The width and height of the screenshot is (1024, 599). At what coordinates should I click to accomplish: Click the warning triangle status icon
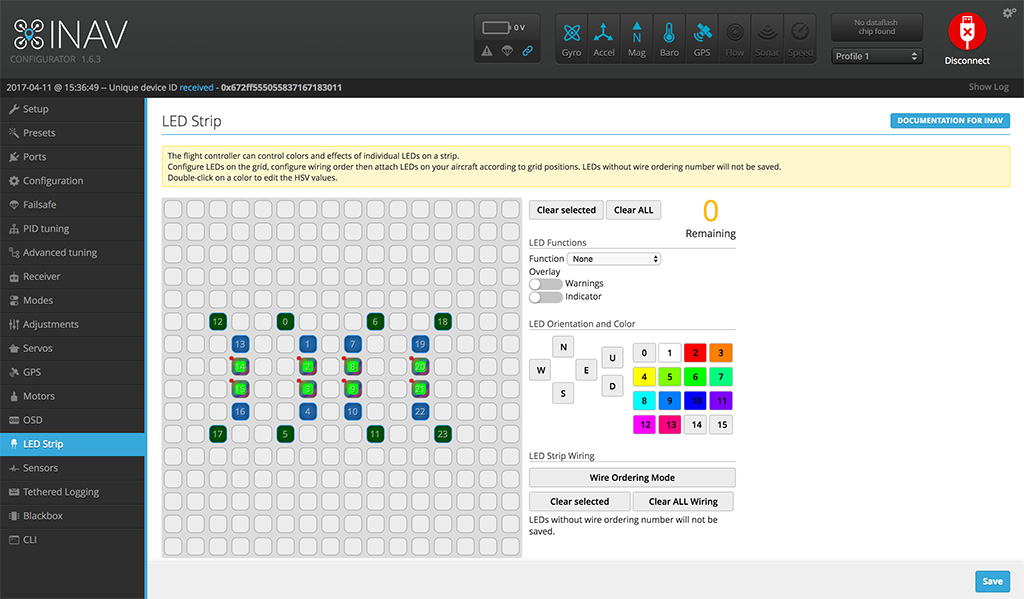pyautogui.click(x=487, y=51)
